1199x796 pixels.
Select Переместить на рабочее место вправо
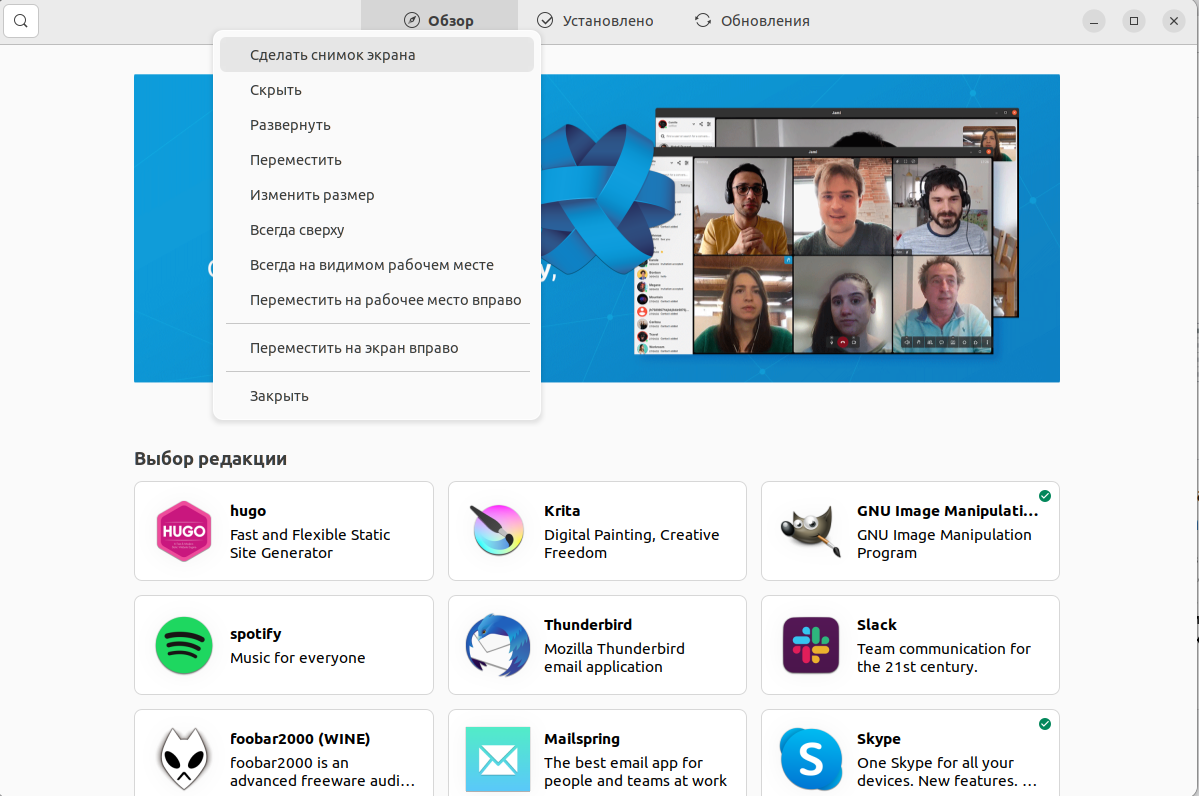377,301
